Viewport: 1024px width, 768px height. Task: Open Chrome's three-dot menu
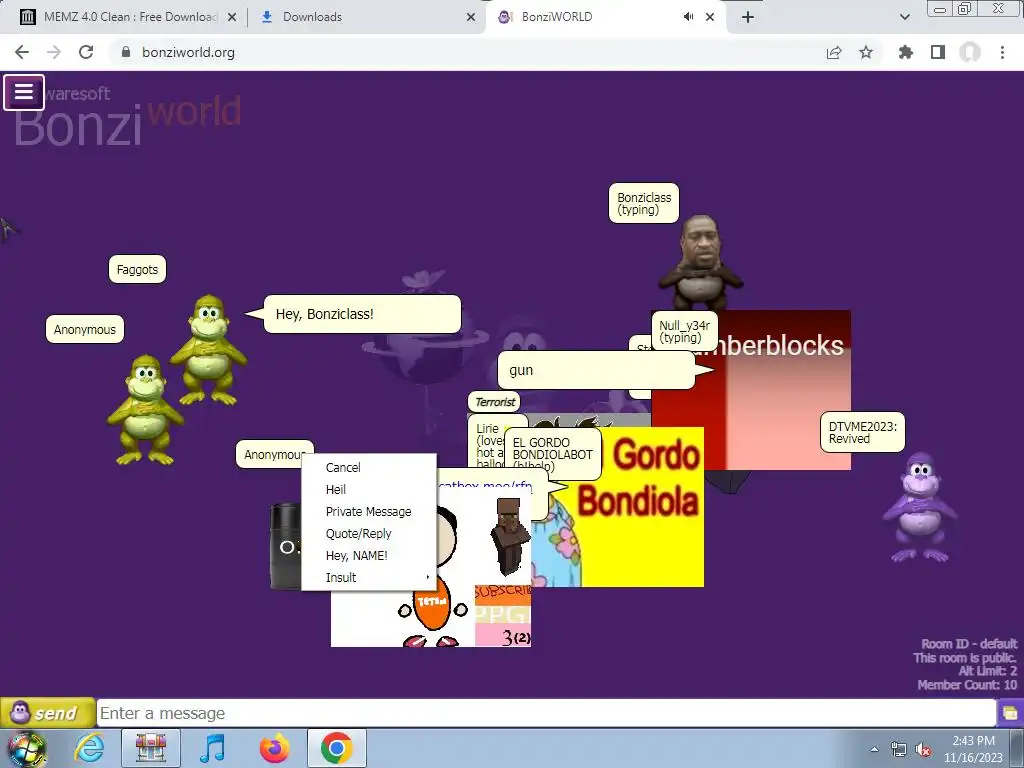[x=1002, y=52]
